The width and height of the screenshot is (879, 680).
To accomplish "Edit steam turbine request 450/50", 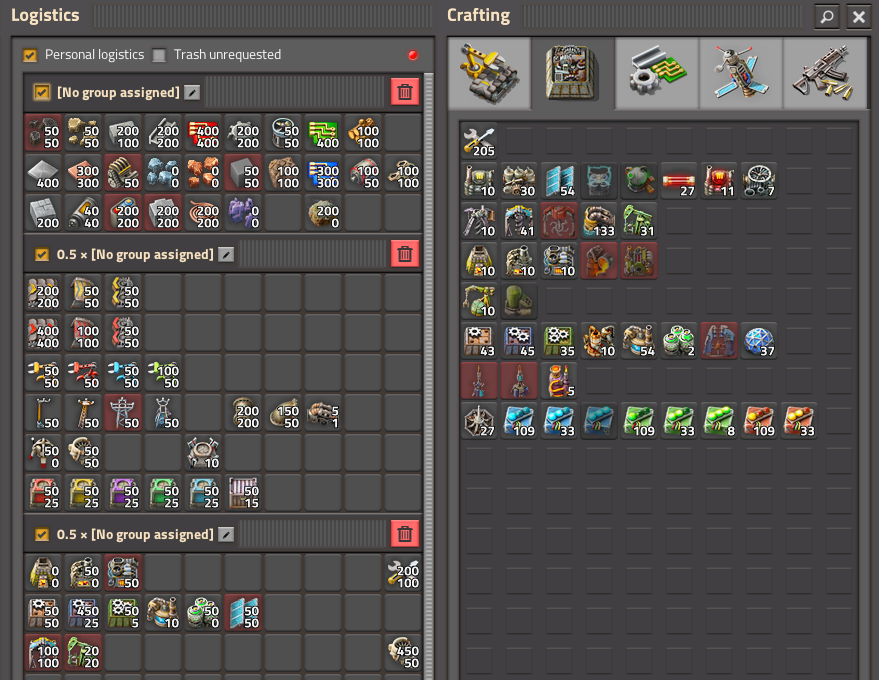I will [404, 653].
